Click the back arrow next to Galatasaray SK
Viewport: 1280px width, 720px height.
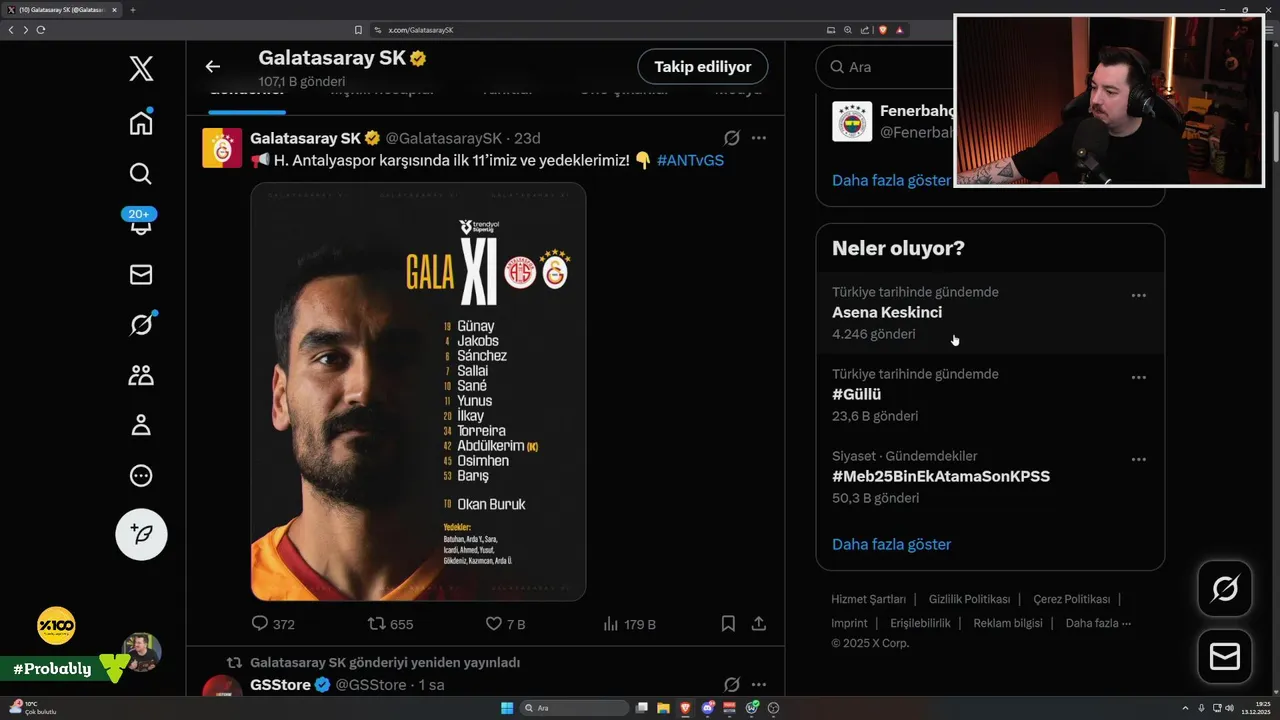(212, 67)
